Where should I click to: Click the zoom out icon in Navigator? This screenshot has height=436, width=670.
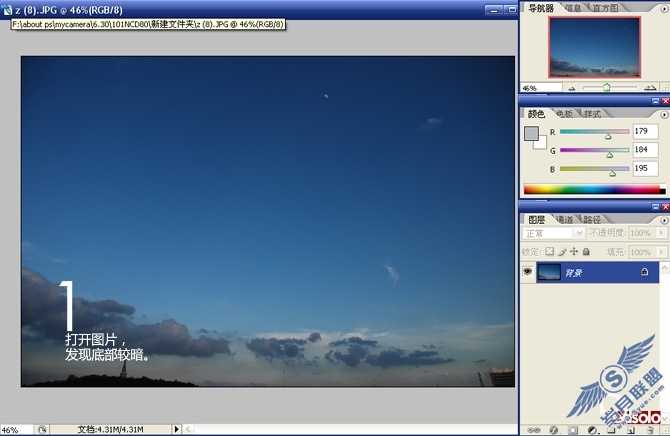pos(571,88)
